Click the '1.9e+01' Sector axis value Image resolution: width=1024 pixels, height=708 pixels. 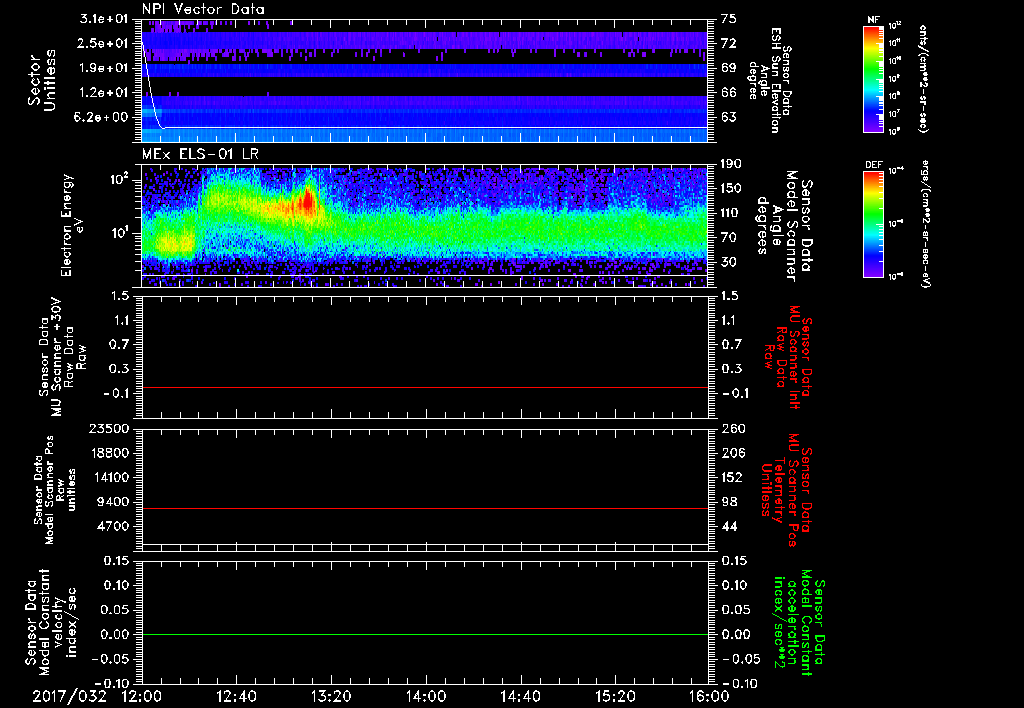[103, 68]
